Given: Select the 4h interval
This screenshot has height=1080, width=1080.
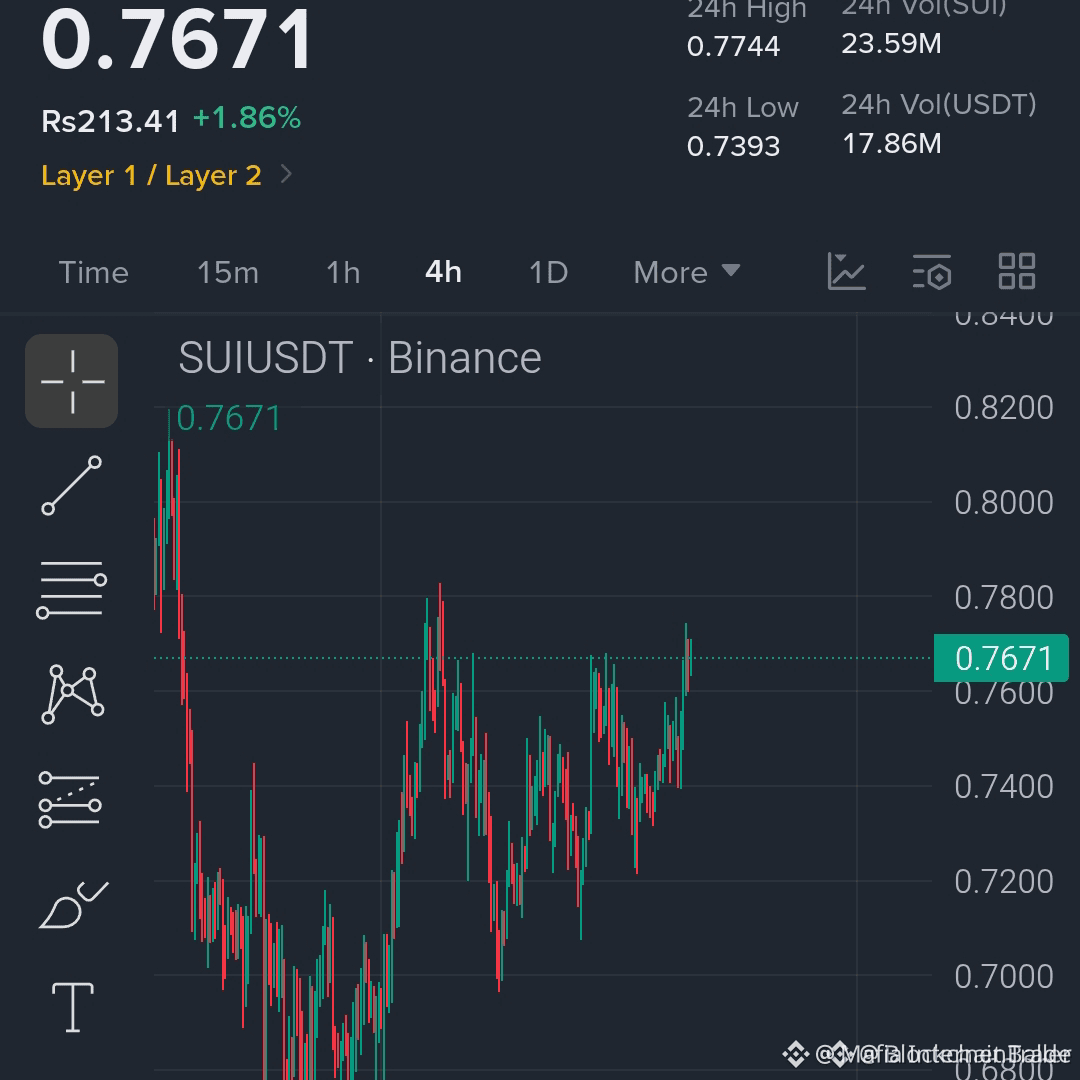Looking at the screenshot, I should click(444, 273).
